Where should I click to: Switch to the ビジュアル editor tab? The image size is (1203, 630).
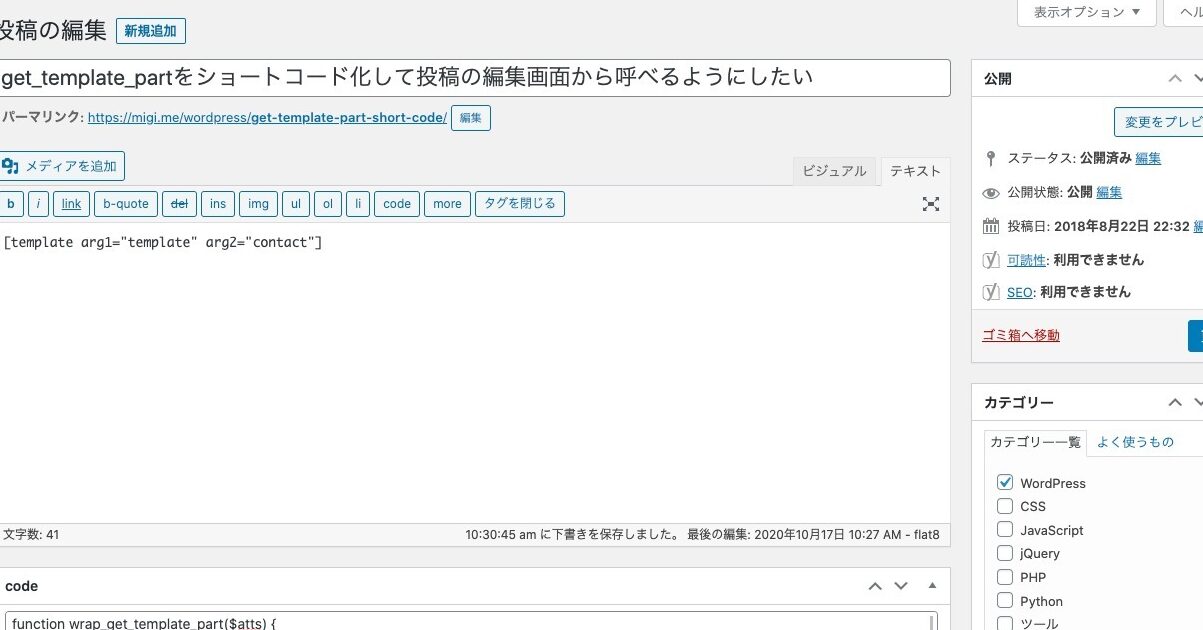pos(834,170)
